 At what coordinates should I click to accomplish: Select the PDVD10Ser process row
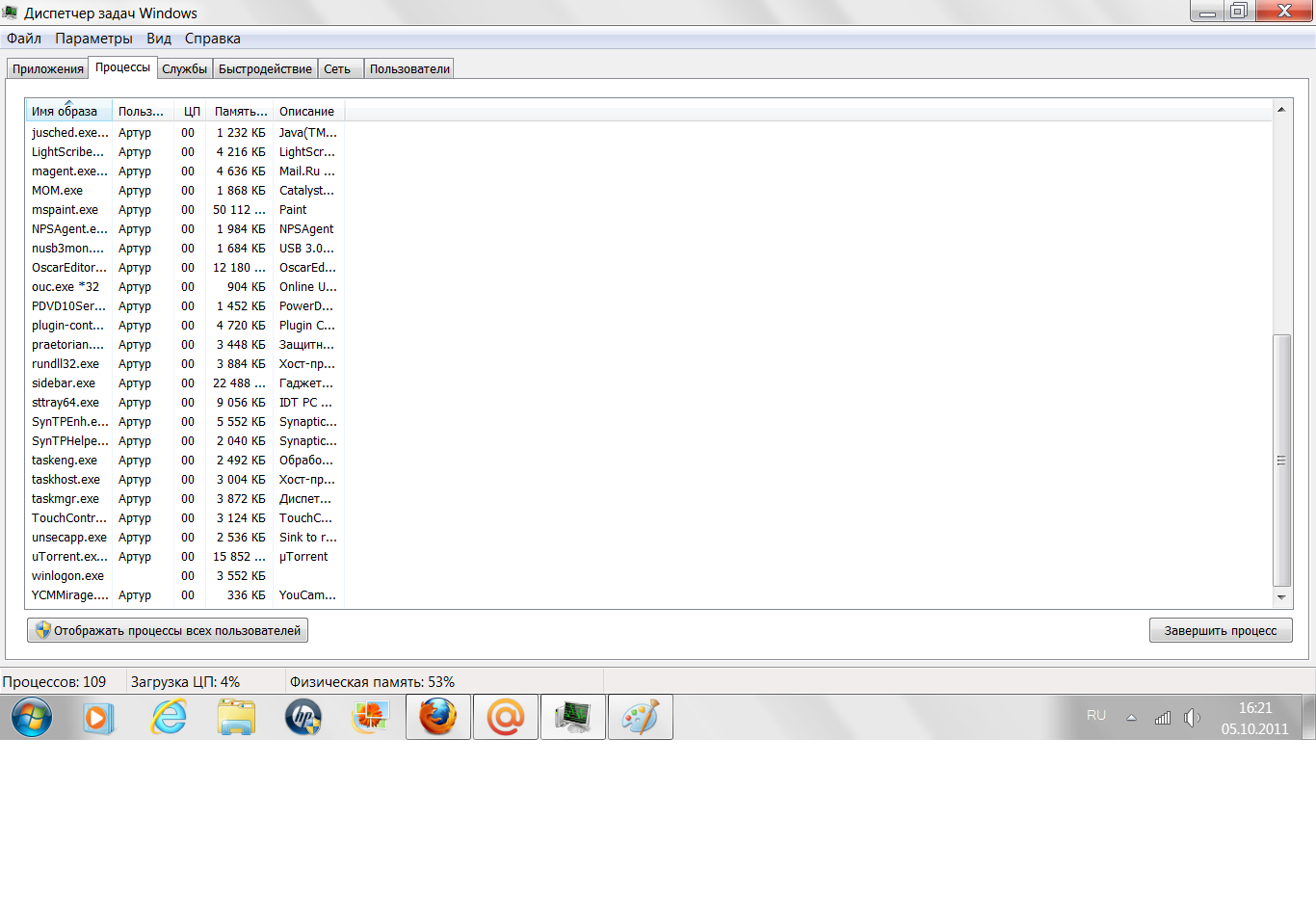point(185,306)
